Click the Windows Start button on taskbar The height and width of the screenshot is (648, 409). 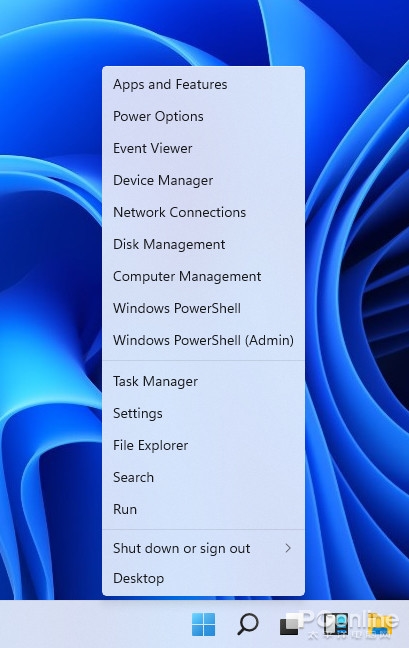[203, 624]
